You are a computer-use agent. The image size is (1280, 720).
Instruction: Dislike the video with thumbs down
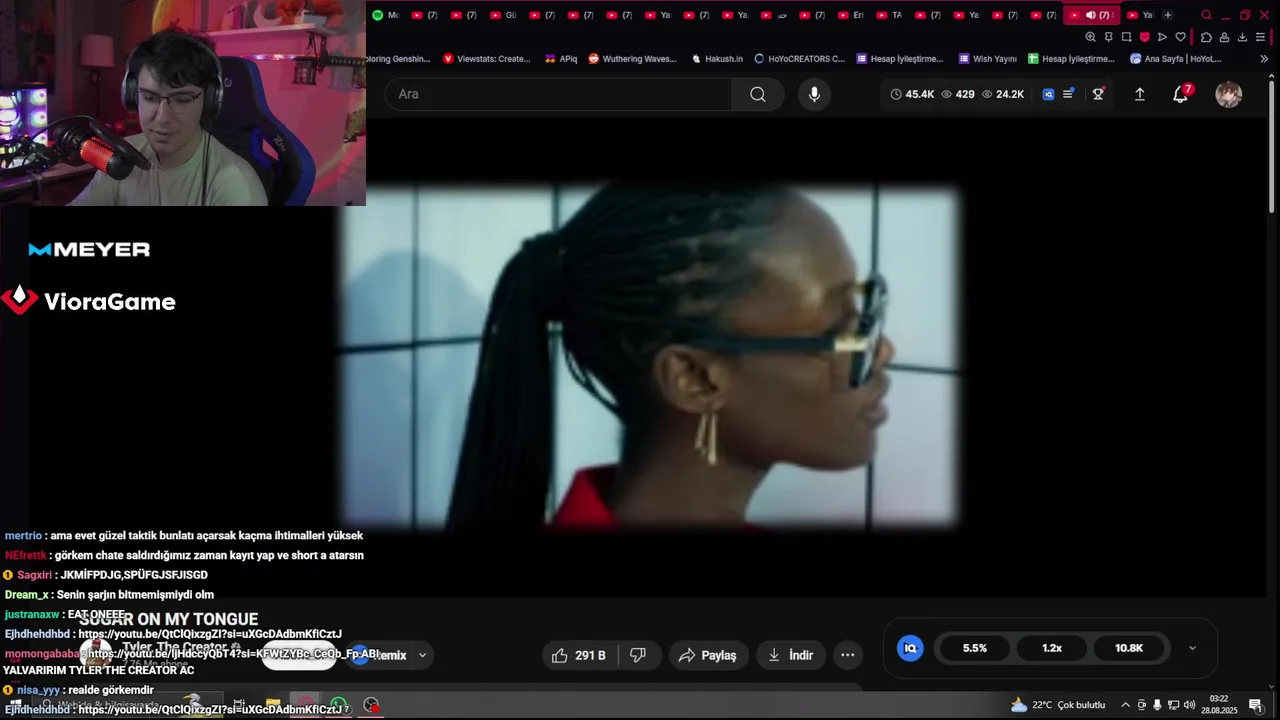point(638,655)
